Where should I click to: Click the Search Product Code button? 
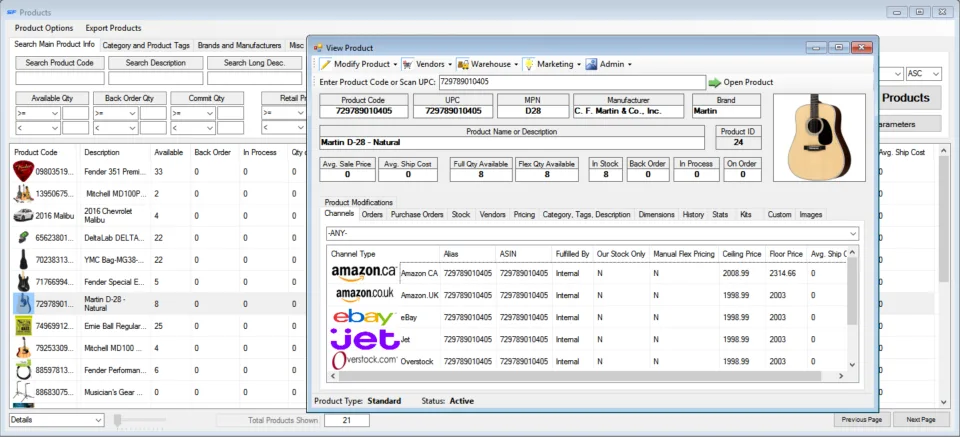[59, 63]
